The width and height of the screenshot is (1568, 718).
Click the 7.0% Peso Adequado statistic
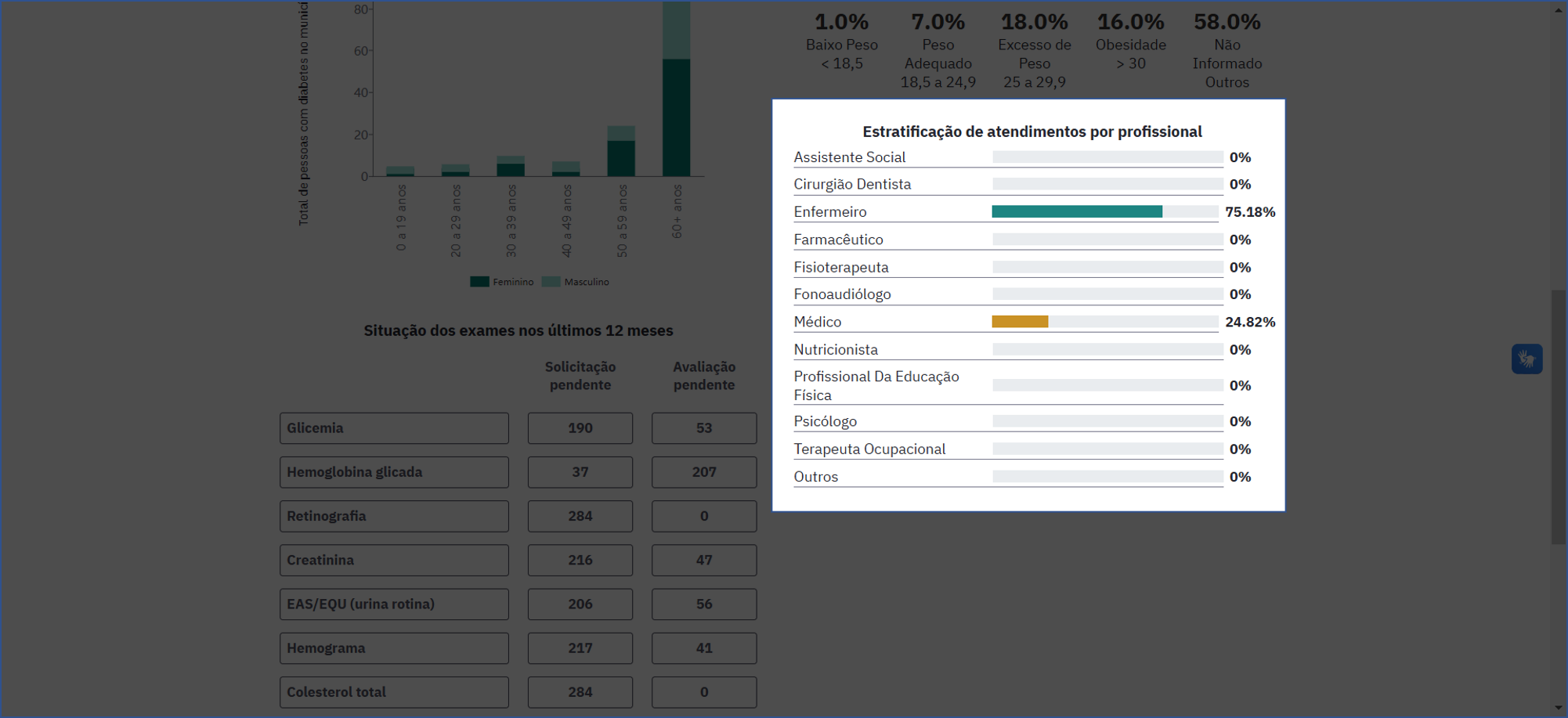click(x=938, y=51)
